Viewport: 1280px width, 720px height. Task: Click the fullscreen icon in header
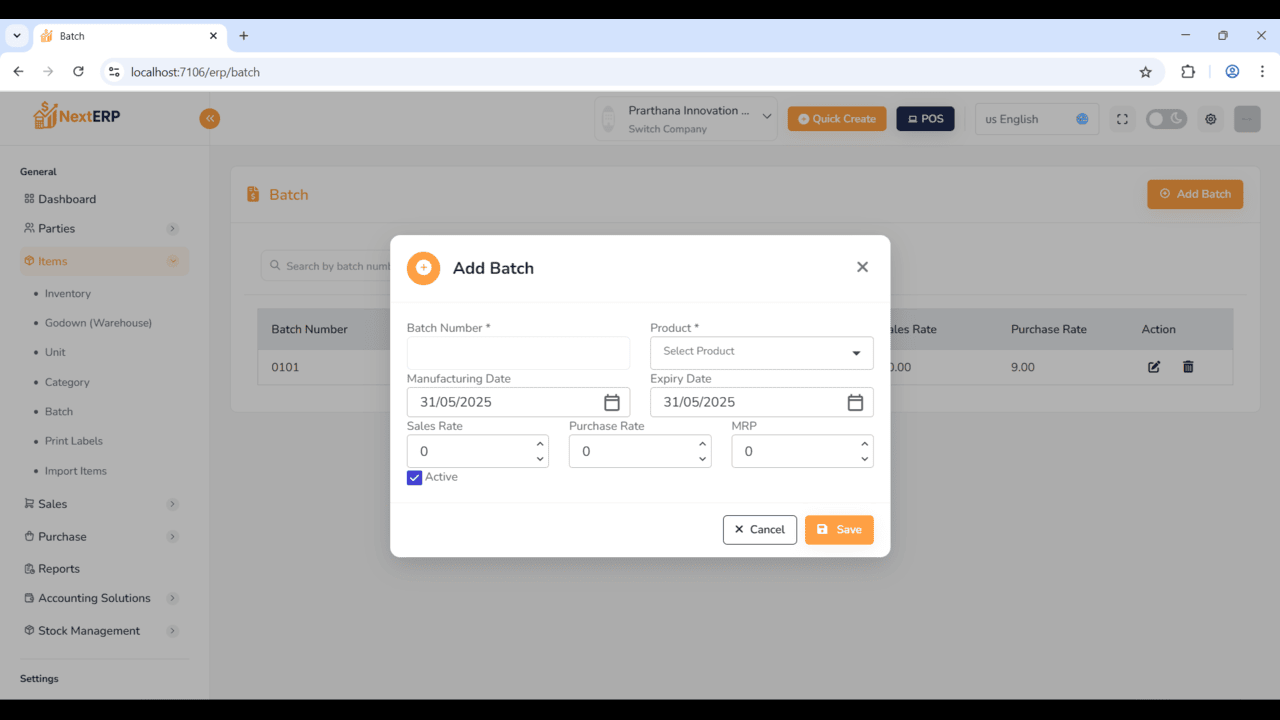pos(1122,119)
